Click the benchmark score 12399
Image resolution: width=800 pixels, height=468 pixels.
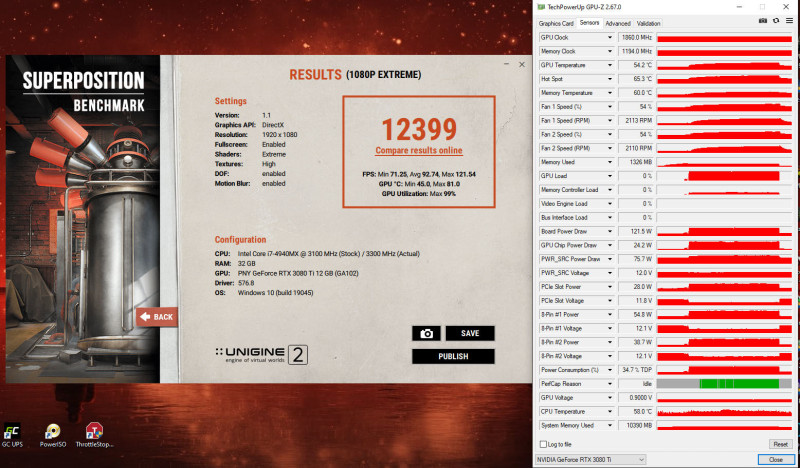tap(419, 130)
